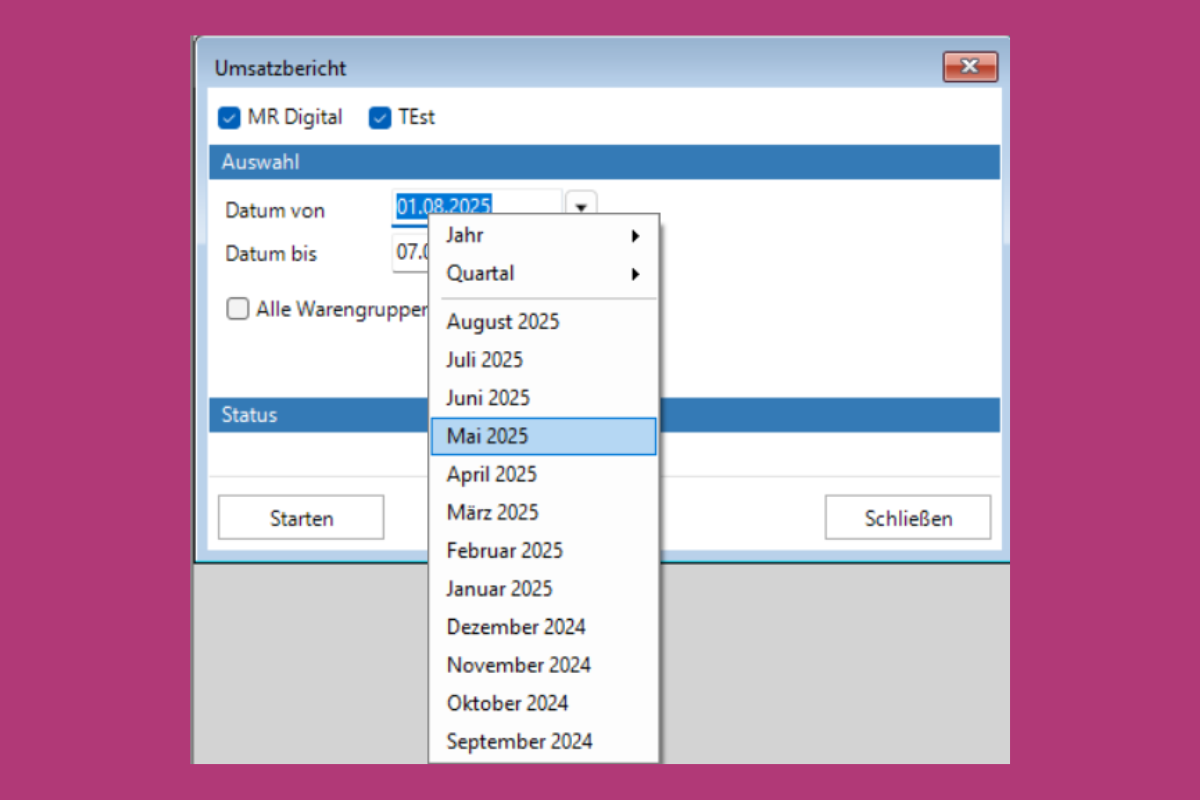Expand the Jahr submenu
Image resolution: width=1200 pixels, height=800 pixels.
pyautogui.click(x=543, y=236)
